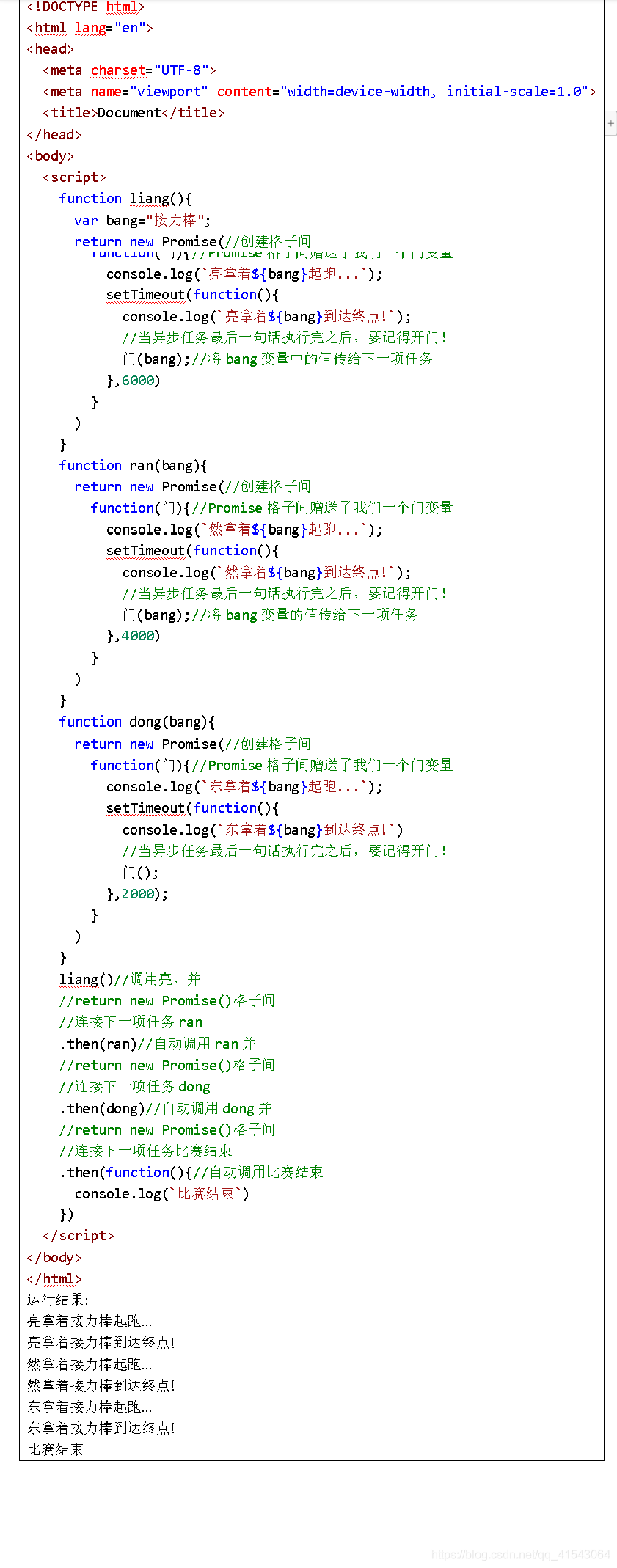617x1568 pixels.
Task: Select the '.then(ran)//自动调用 ran 并' line
Action: [x=157, y=1044]
